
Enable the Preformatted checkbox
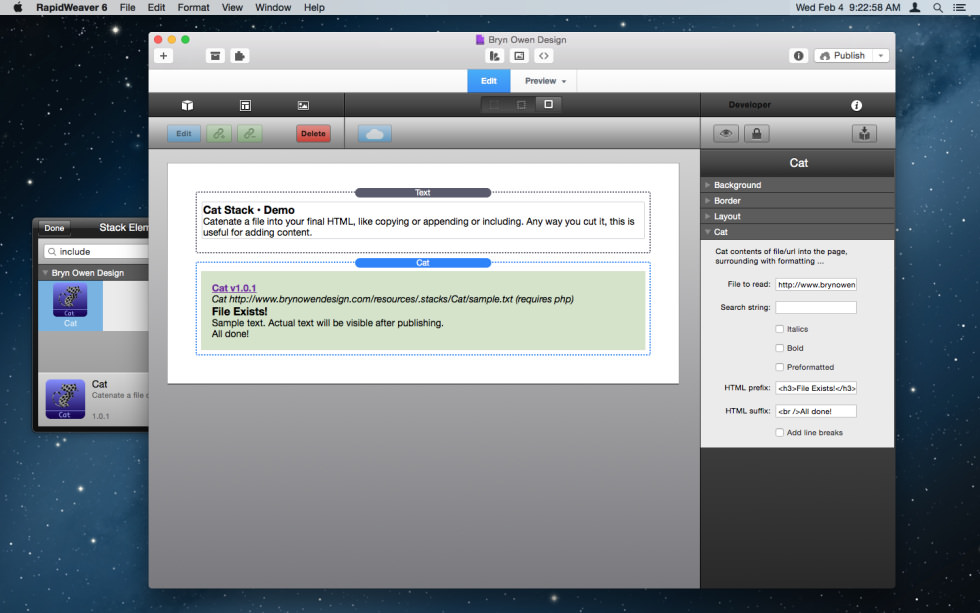pos(779,367)
